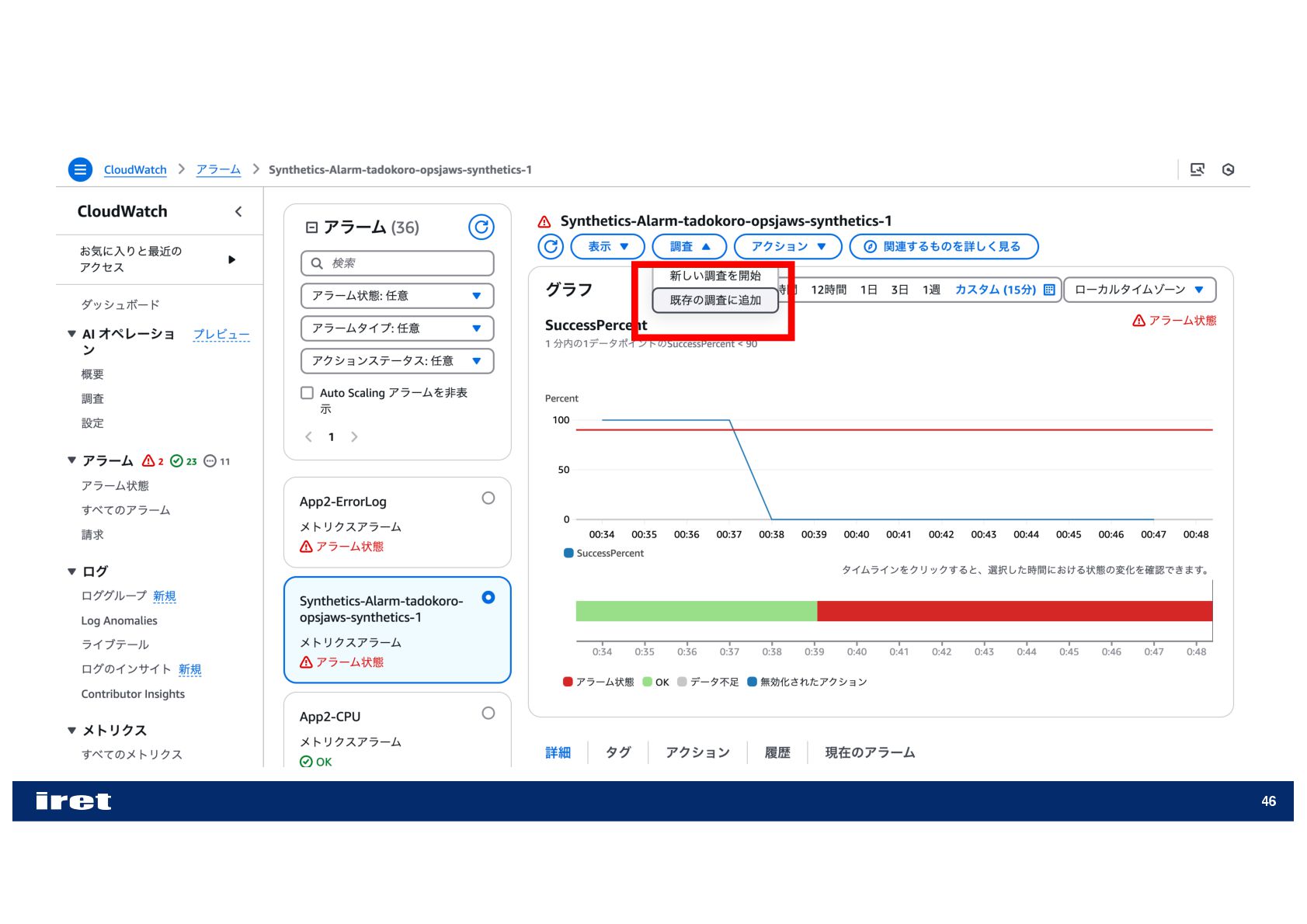Viewport: 1307px width, 924px height.
Task: Toggle Auto Scaling alarms hide checkbox
Action: [307, 393]
